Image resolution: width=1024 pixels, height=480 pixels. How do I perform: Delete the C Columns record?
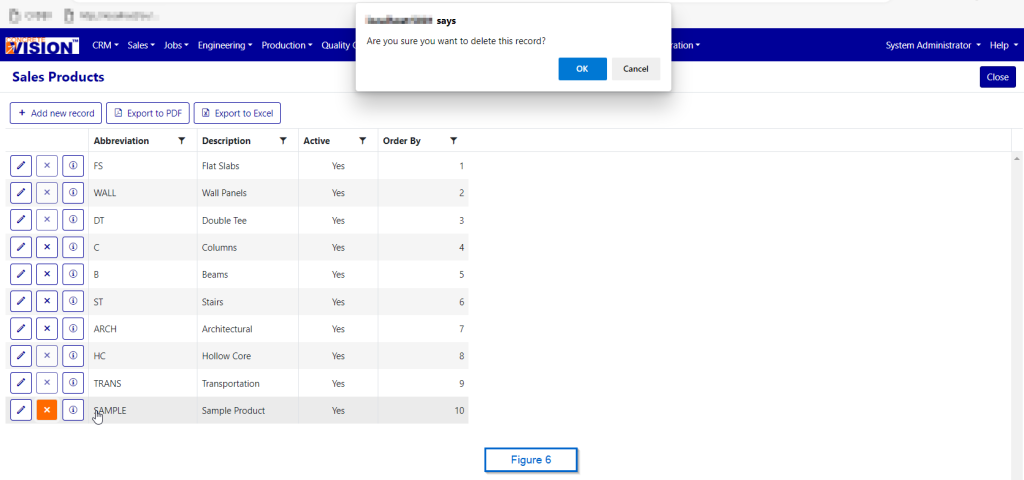tap(47, 248)
